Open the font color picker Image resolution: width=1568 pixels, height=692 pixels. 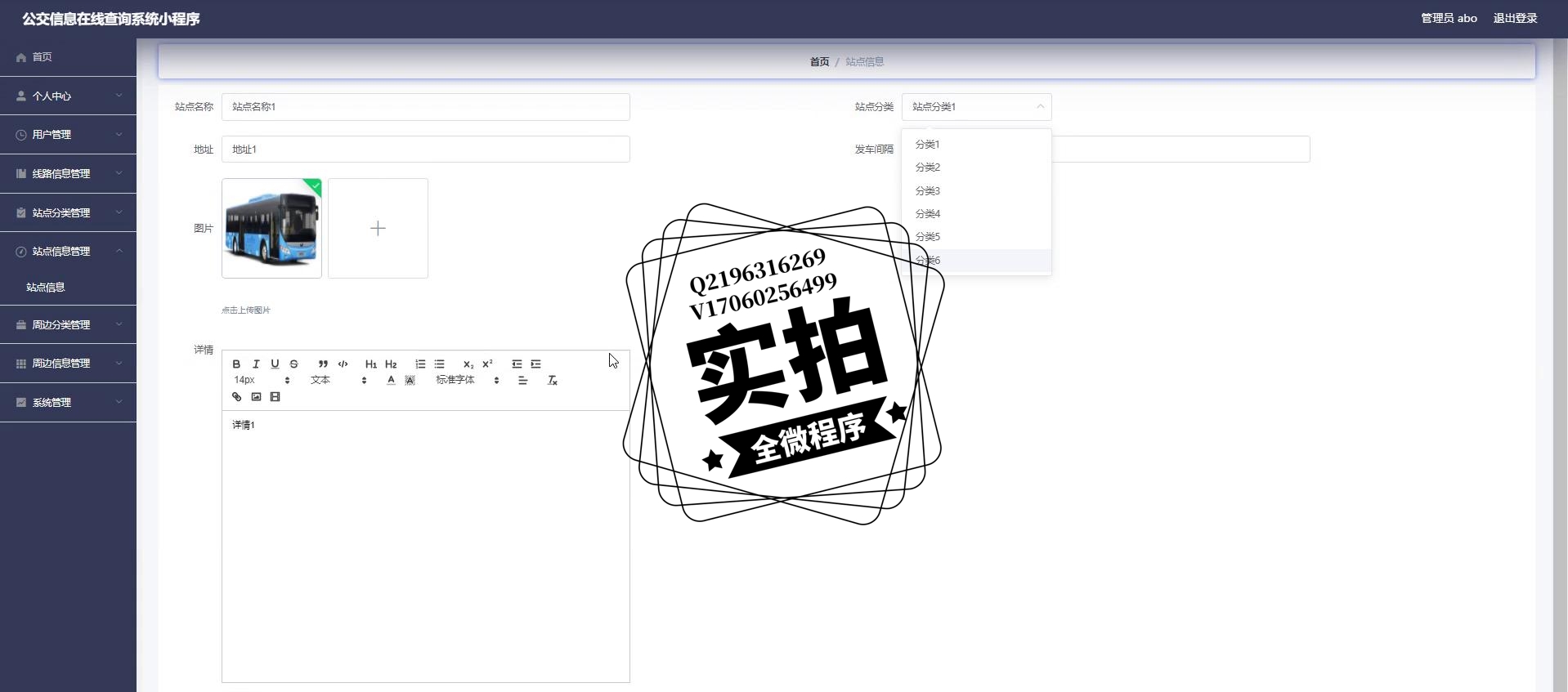click(x=391, y=380)
